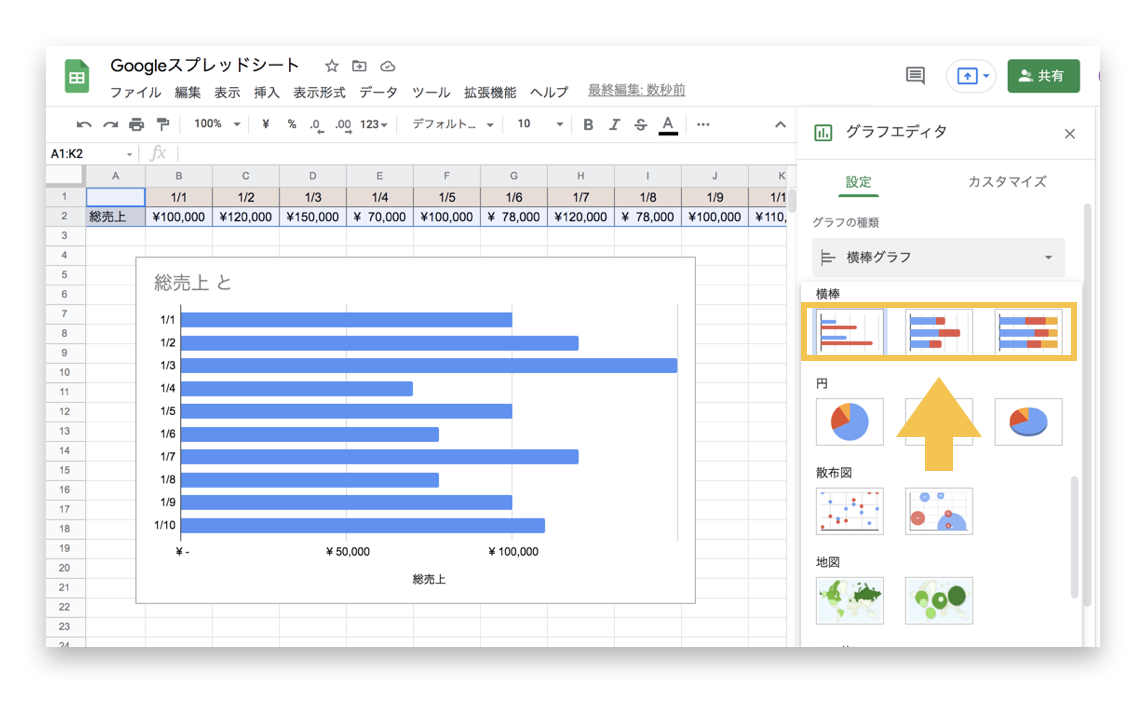This screenshot has height=720, width=1138.
Task: Expand the font size 10 dropdown
Action: (x=540, y=124)
